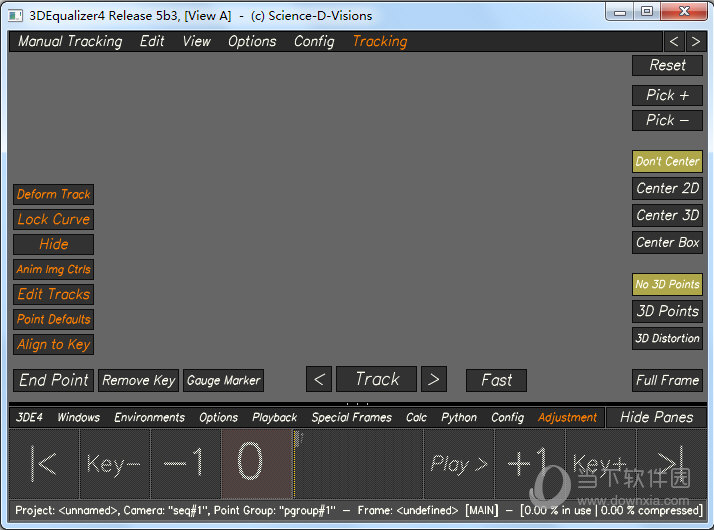
Task: Open the Options menu in top menu bar
Action: [252, 41]
